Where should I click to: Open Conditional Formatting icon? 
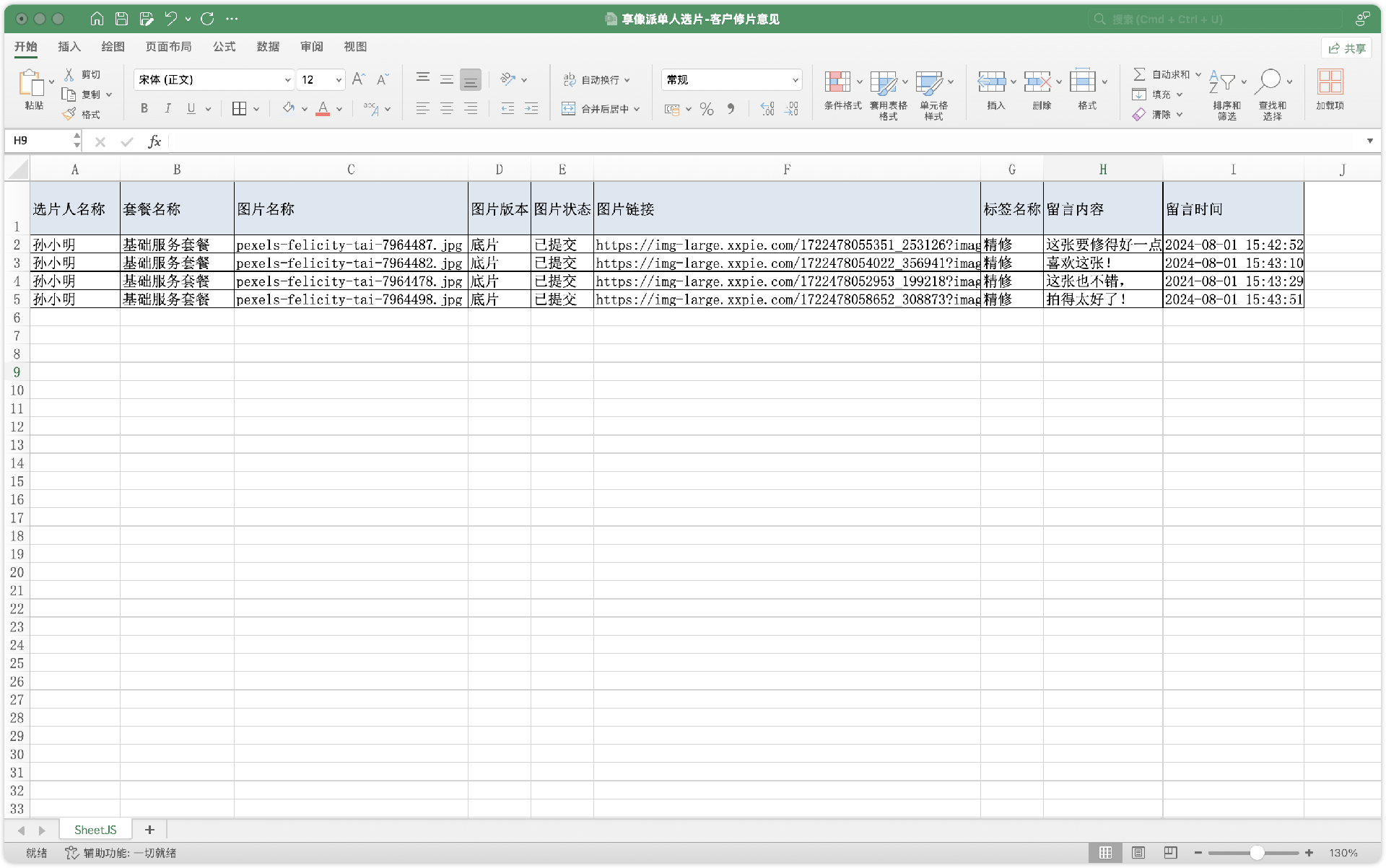[x=837, y=82]
